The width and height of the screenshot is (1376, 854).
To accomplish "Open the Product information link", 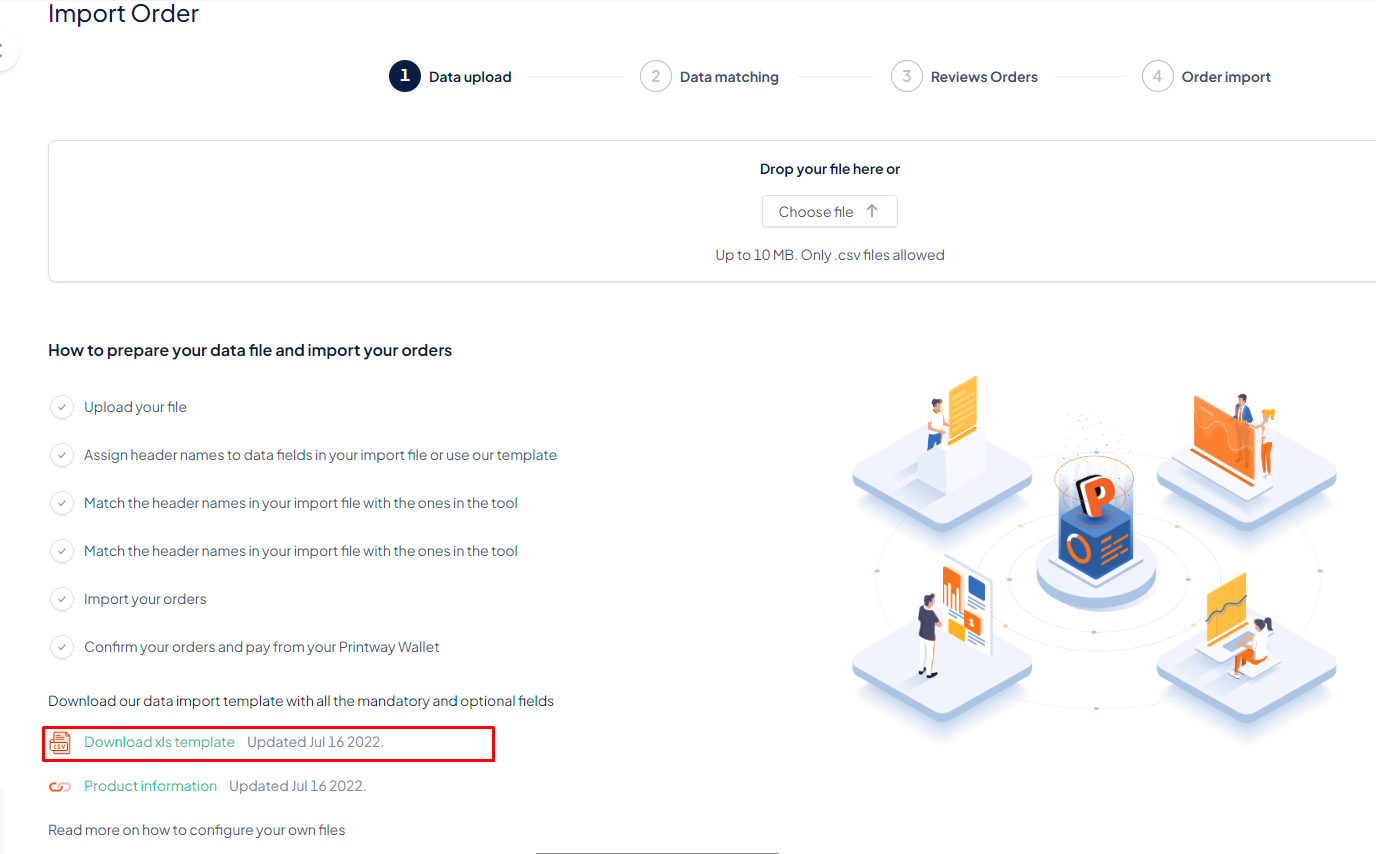I will coord(150,786).
